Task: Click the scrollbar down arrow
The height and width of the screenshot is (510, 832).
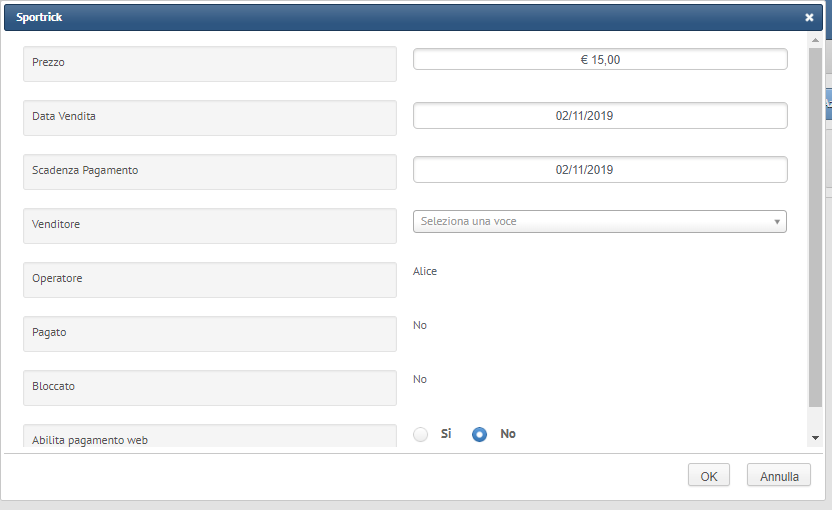Action: click(x=815, y=438)
